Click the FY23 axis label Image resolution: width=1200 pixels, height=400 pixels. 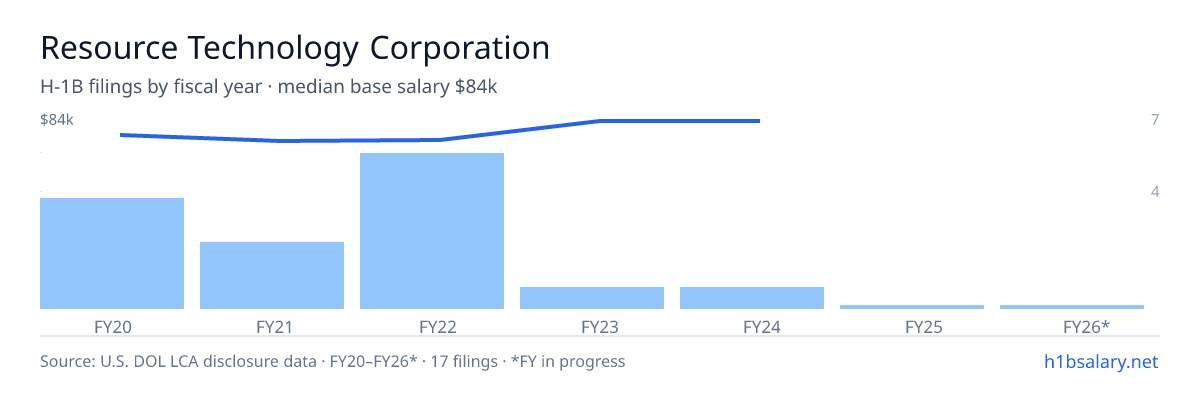[592, 326]
